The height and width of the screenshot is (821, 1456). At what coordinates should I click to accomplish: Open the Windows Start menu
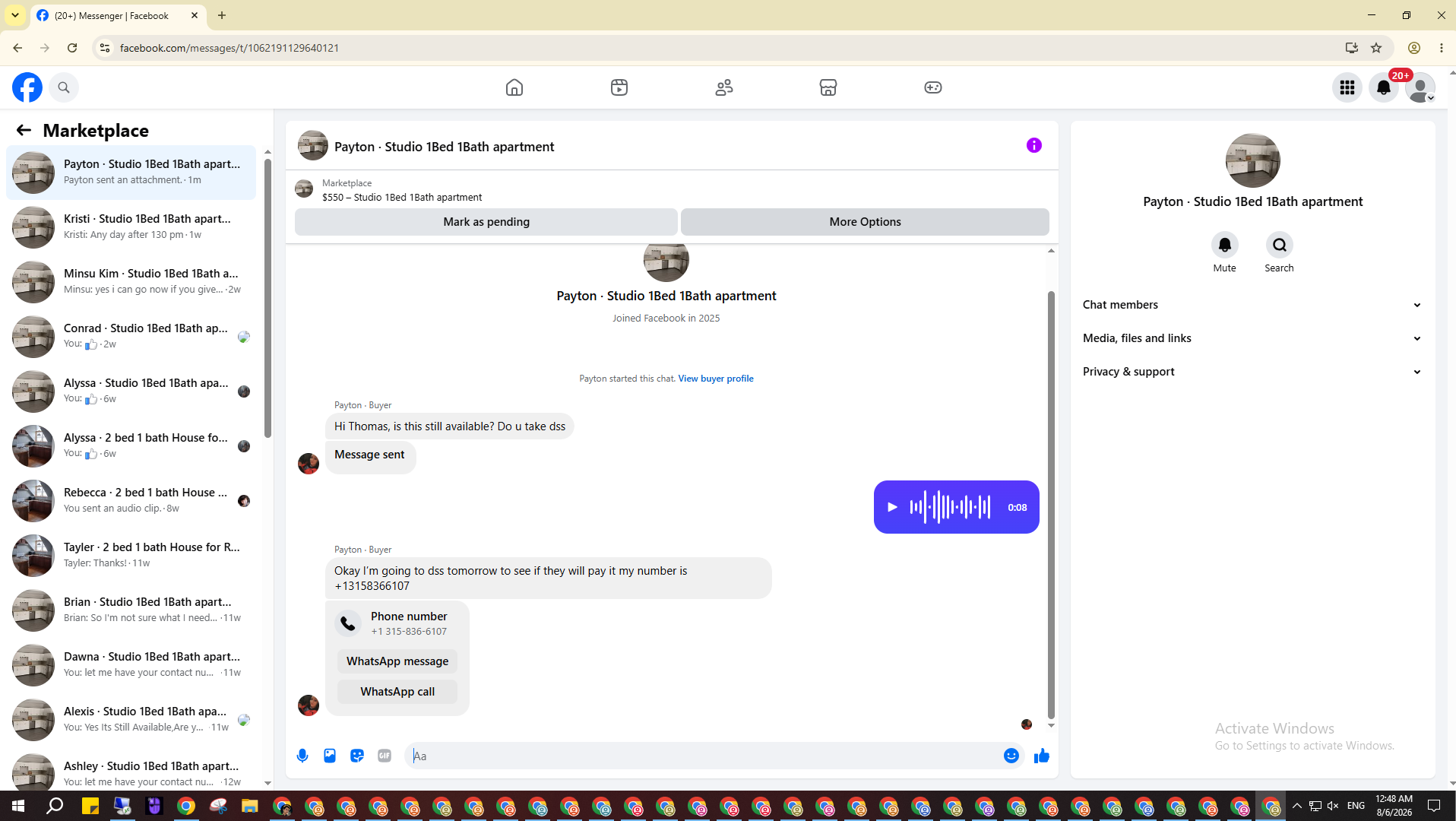[x=18, y=806]
